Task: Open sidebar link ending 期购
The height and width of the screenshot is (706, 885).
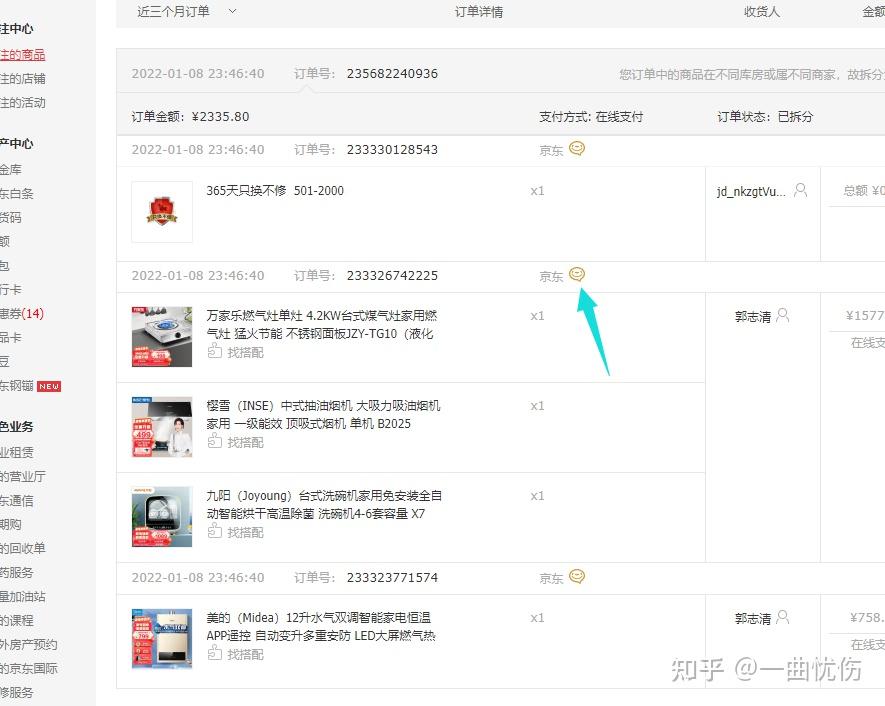Action: [x=11, y=524]
